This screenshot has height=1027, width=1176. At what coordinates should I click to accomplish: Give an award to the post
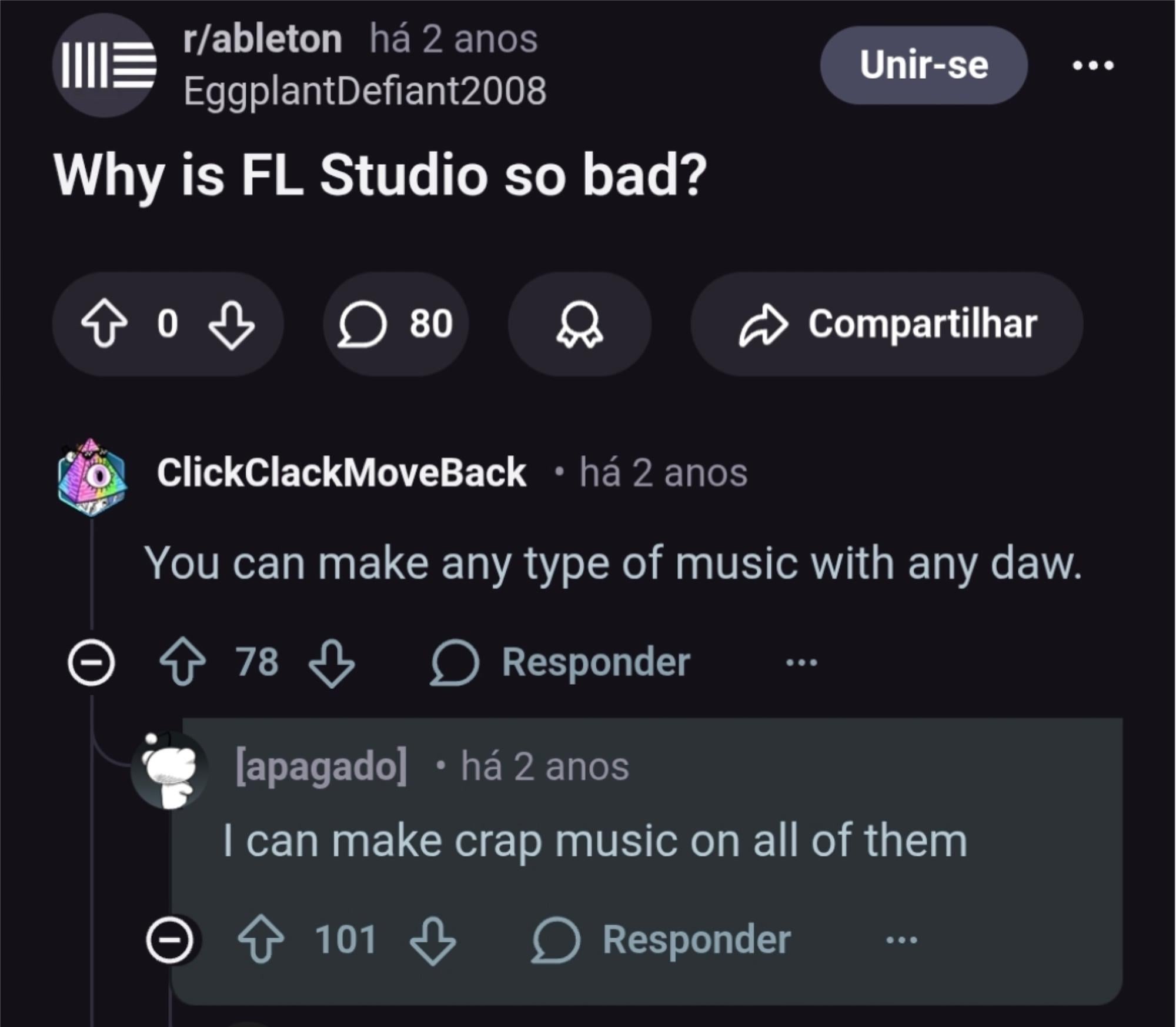click(x=579, y=324)
